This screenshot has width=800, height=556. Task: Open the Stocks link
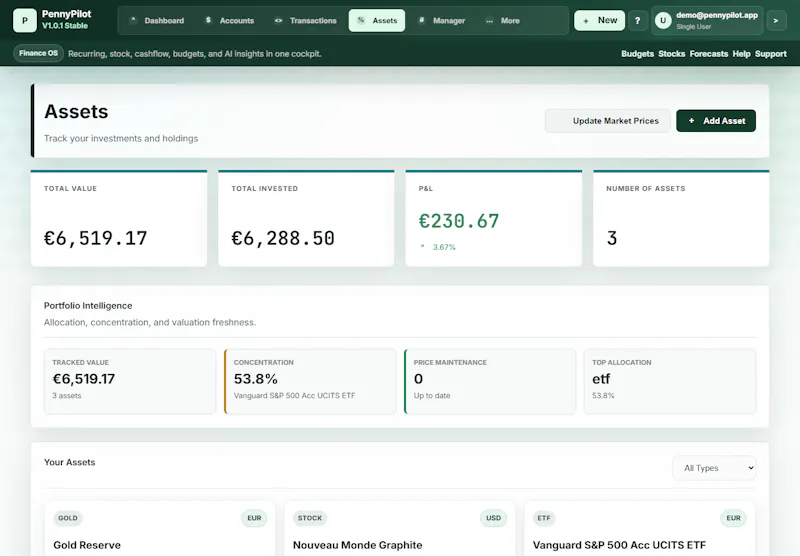pyautogui.click(x=671, y=54)
